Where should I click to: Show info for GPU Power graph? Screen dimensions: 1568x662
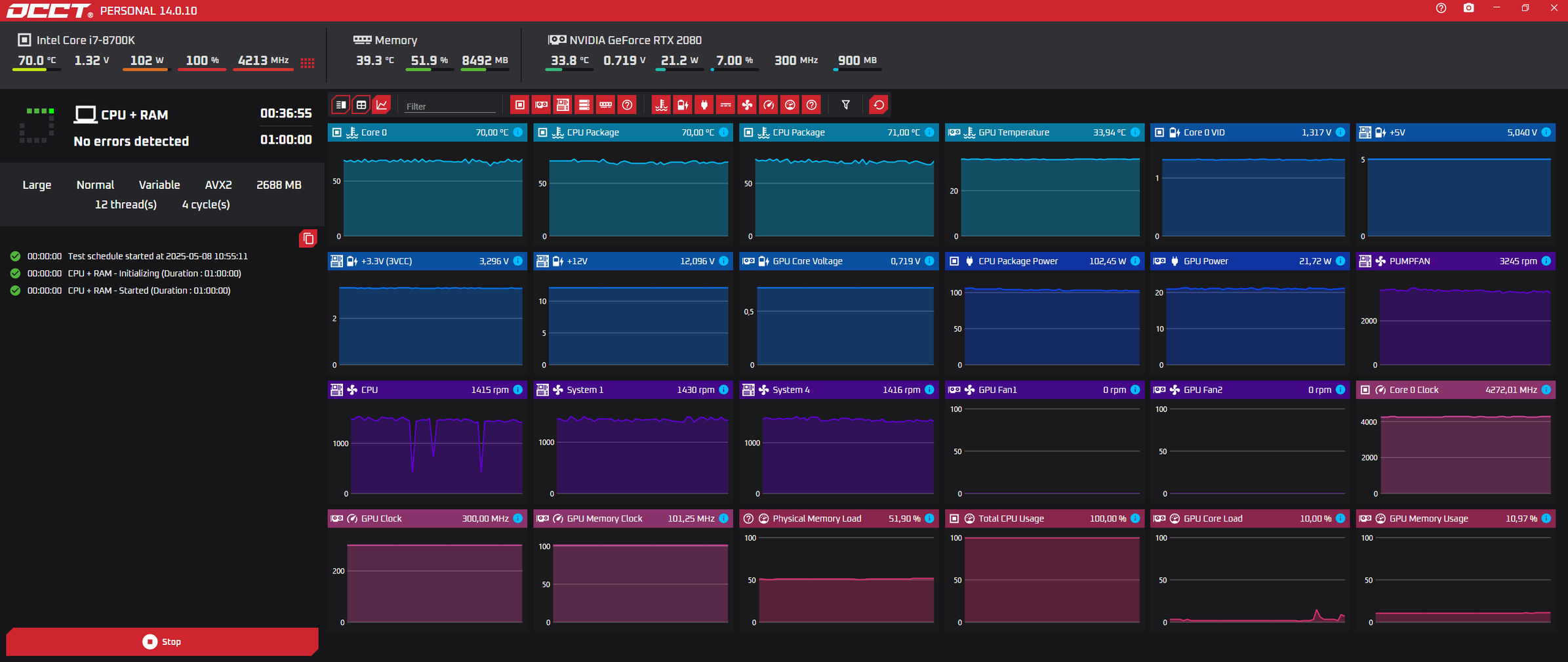(x=1340, y=261)
